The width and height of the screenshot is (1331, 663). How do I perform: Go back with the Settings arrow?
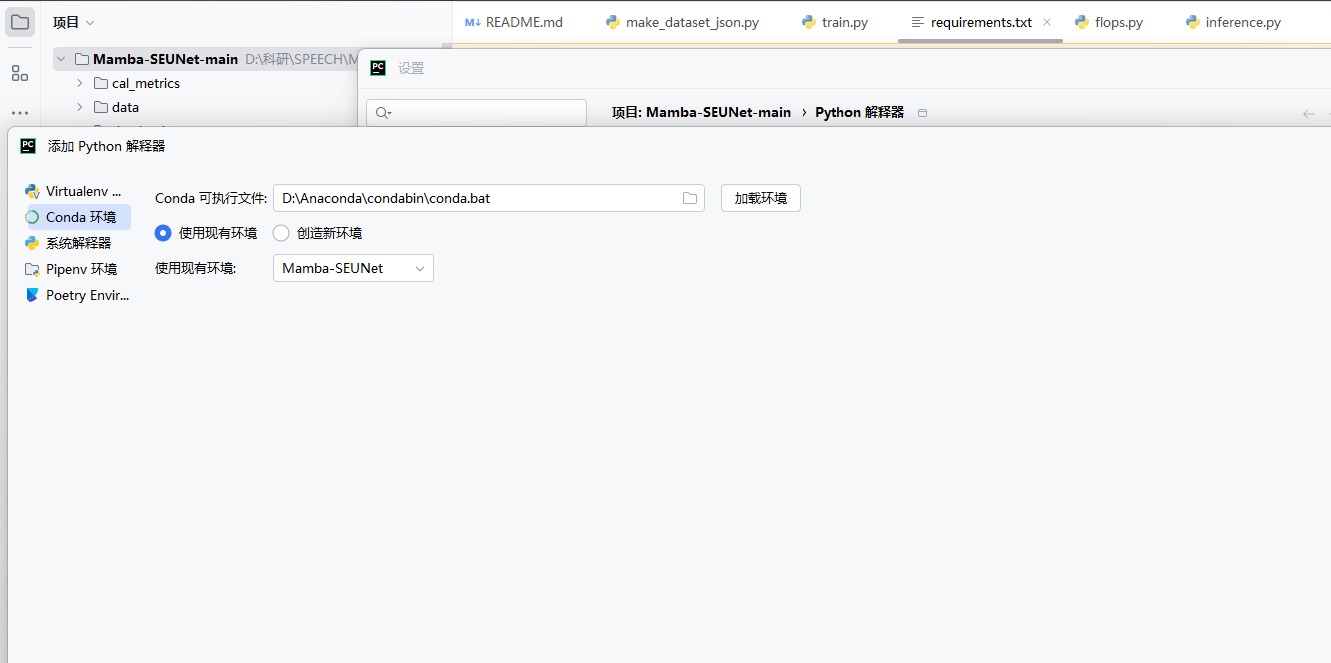pos(1308,113)
